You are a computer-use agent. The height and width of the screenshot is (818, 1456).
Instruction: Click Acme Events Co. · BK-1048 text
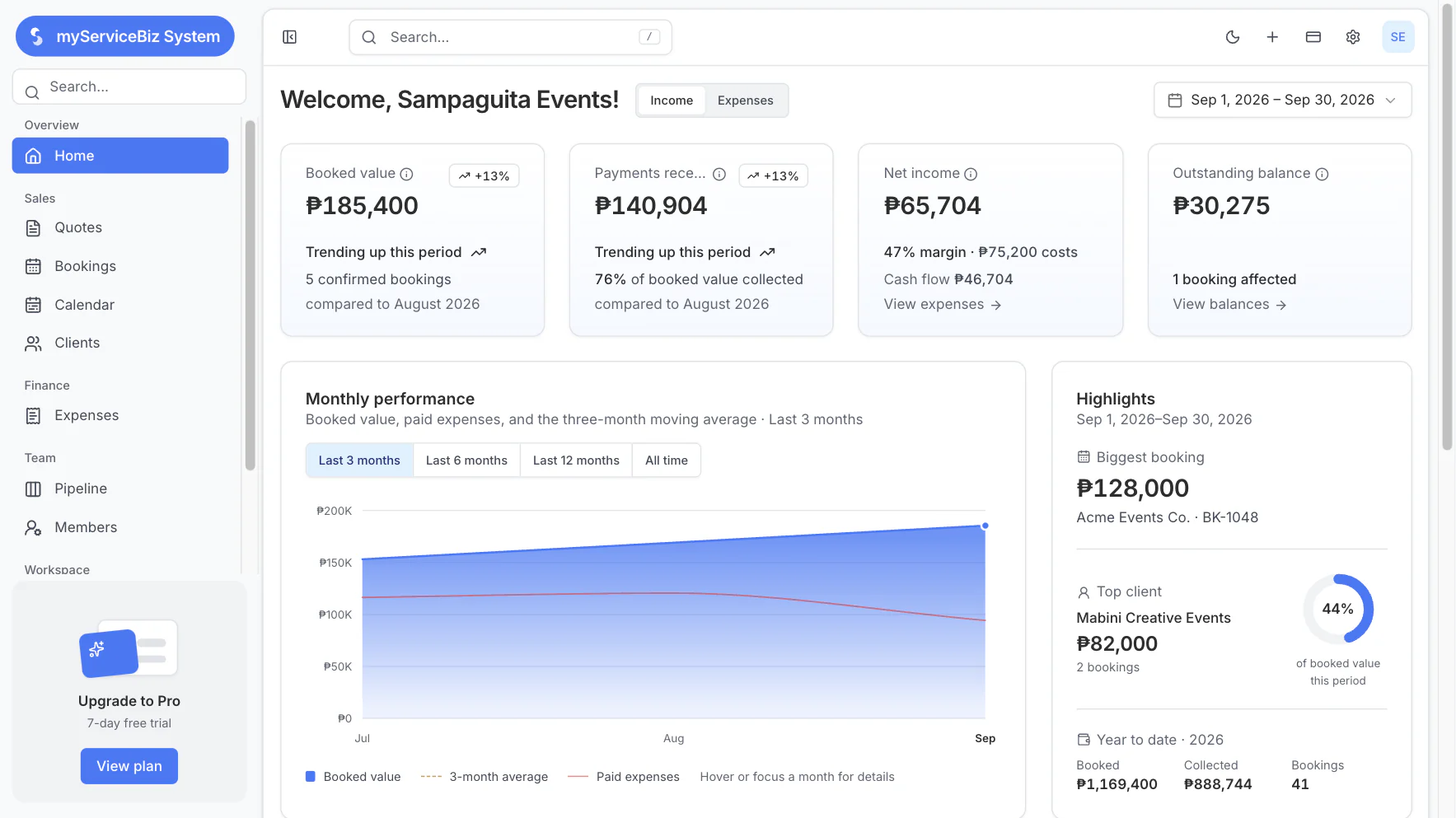click(1168, 517)
